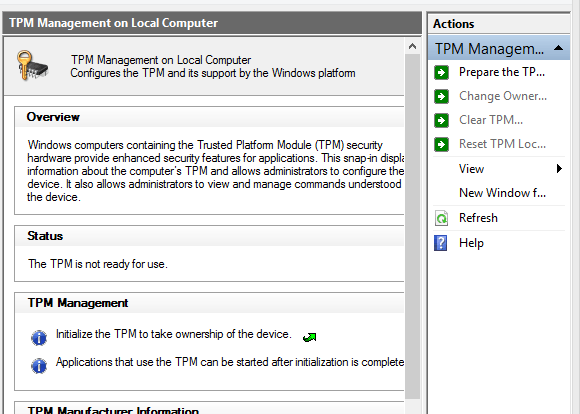580x414 pixels.
Task: Open Prepare the TPM action
Action: 502,72
